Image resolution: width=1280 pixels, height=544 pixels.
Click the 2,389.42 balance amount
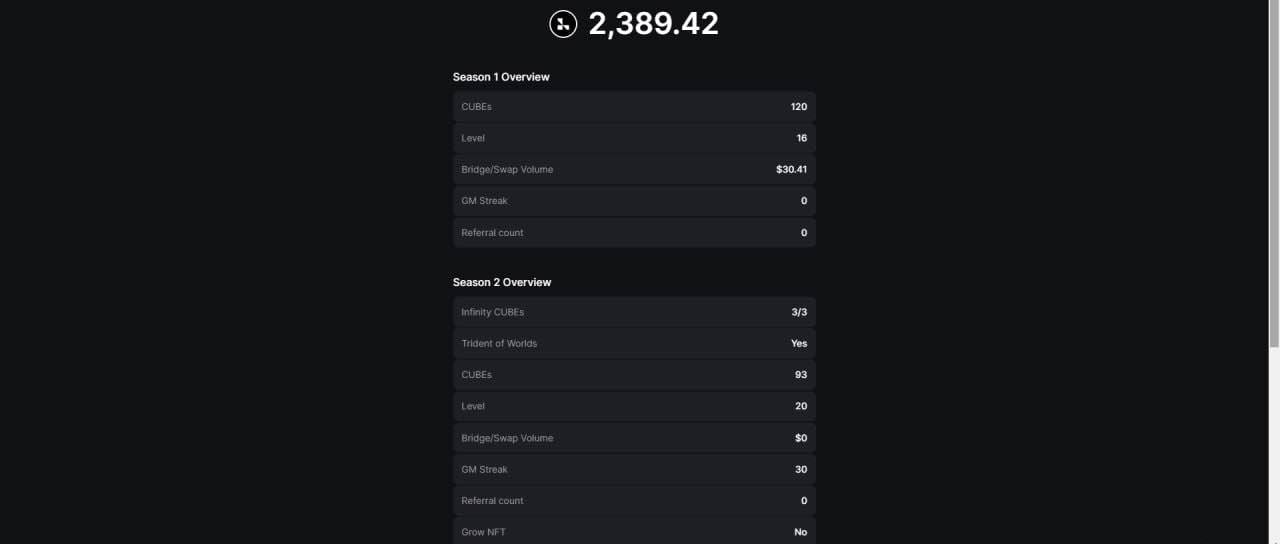(653, 23)
